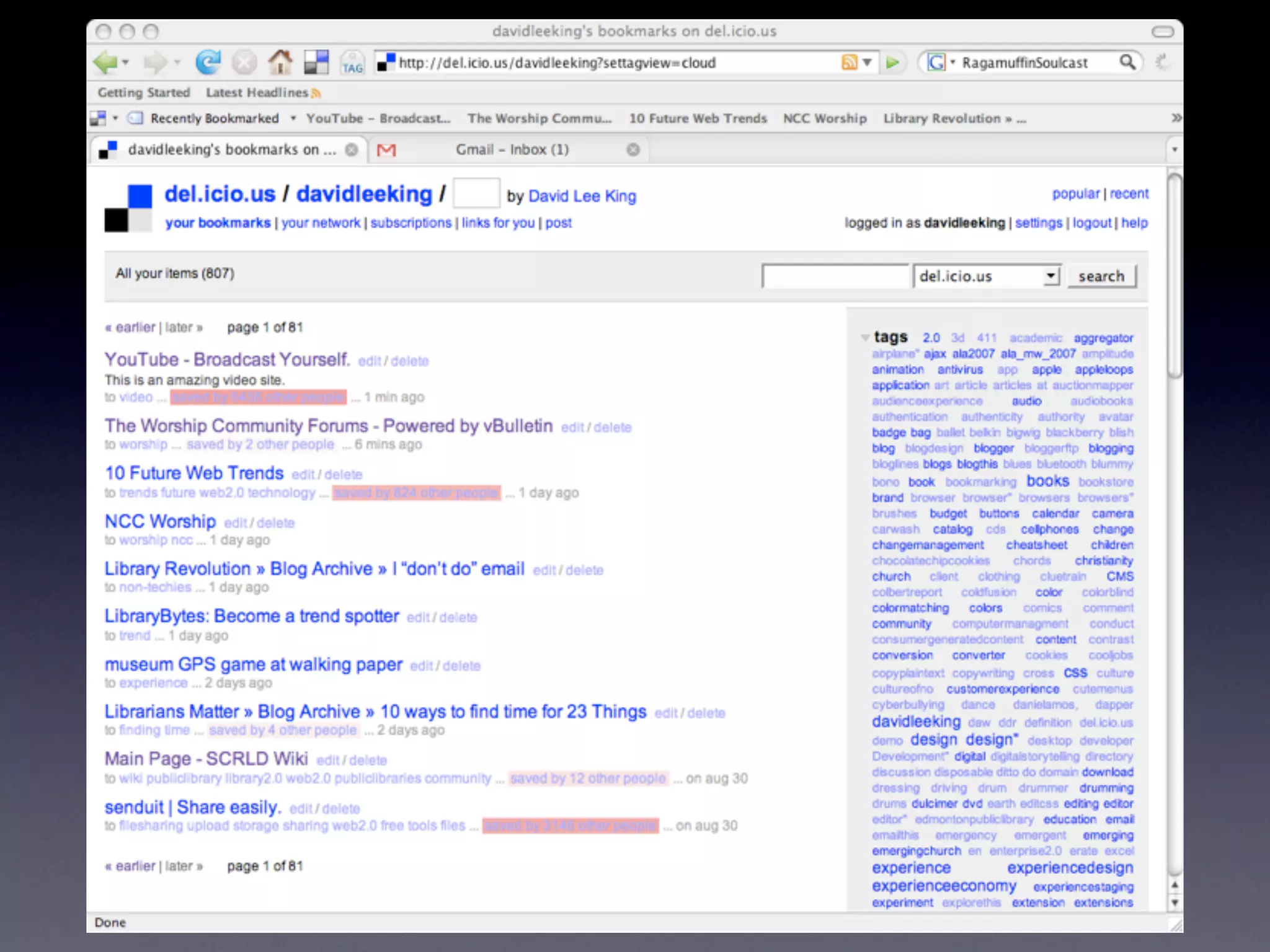The image size is (1270, 952).
Task: Click the TAG this page icon
Action: pyautogui.click(x=352, y=63)
